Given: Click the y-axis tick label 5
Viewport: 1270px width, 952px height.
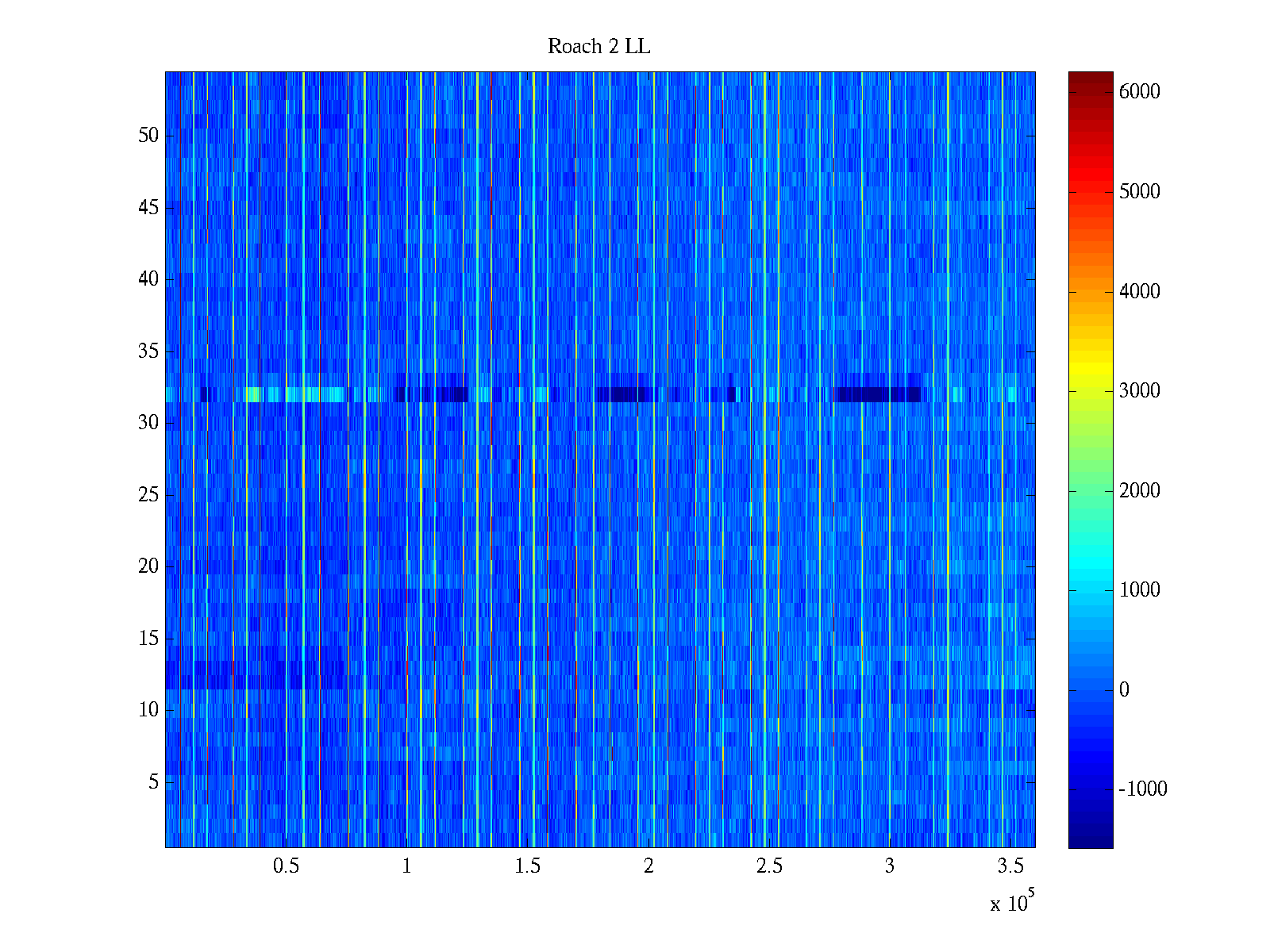Looking at the screenshot, I should pyautogui.click(x=153, y=782).
